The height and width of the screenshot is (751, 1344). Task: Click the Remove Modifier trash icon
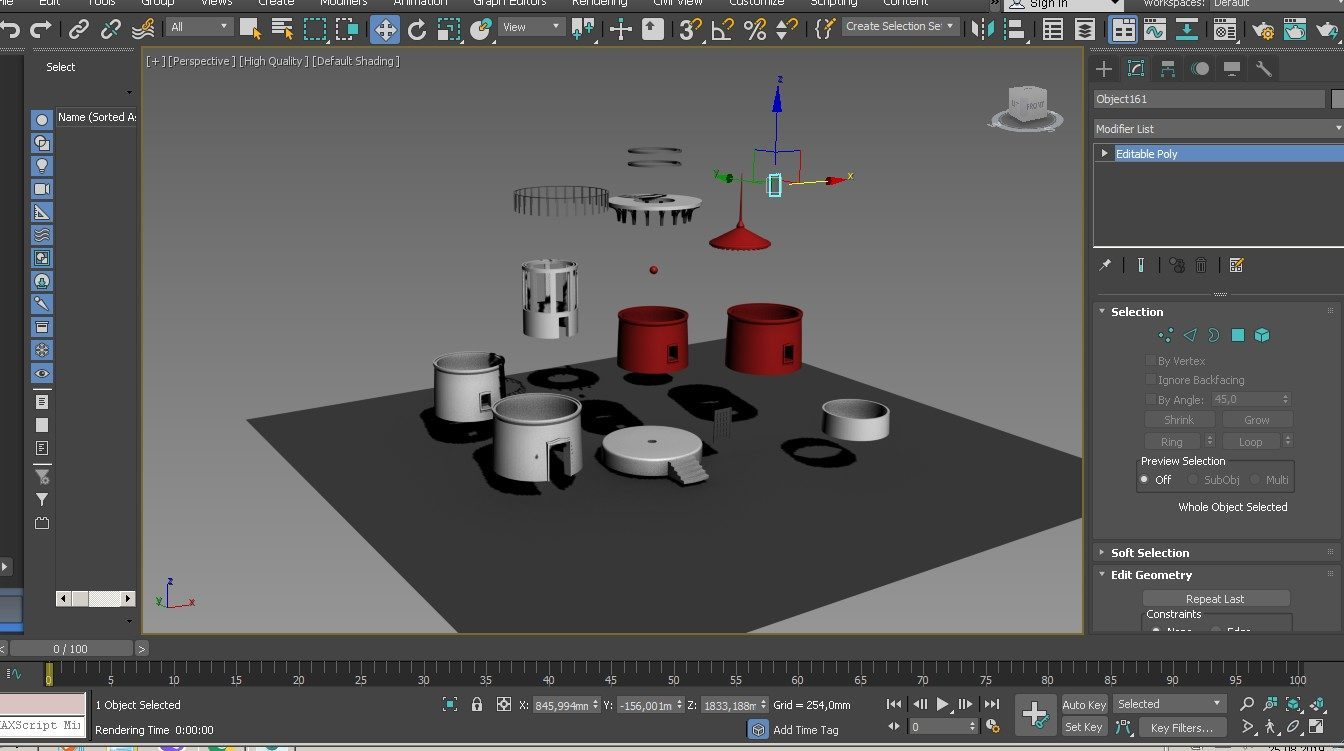[1201, 265]
